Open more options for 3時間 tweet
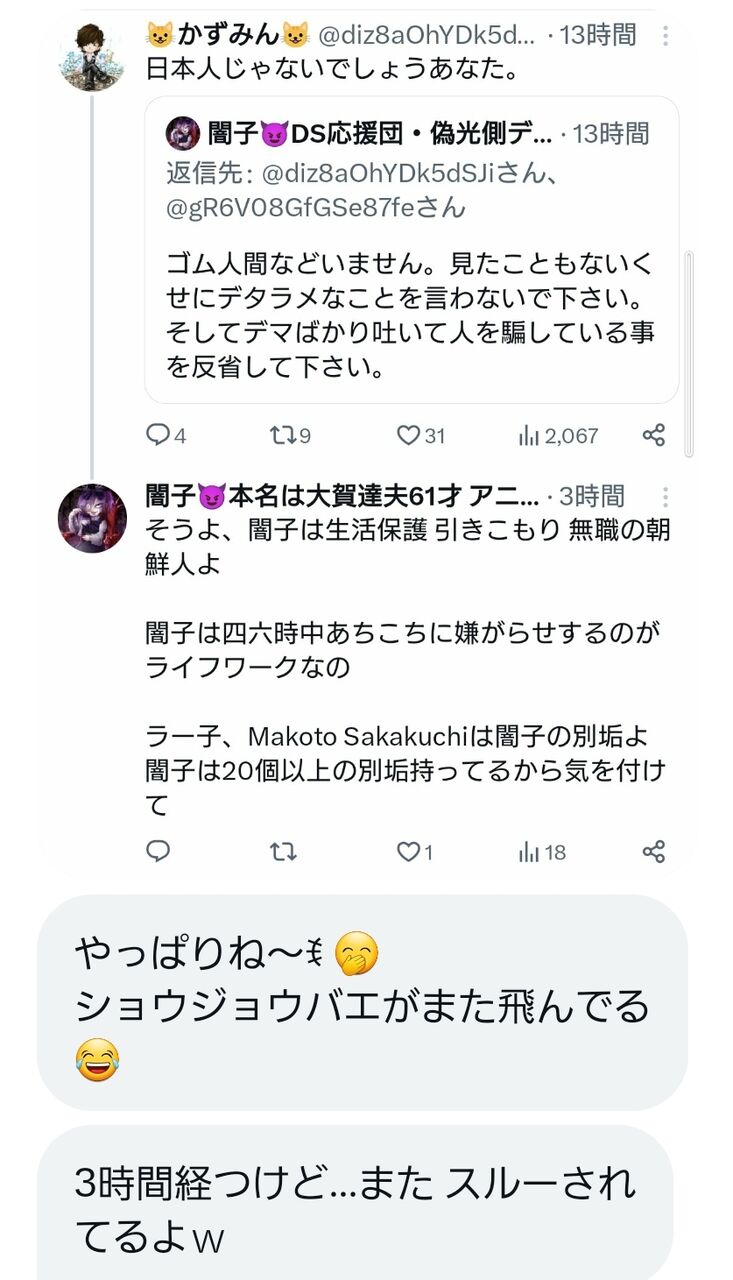The height and width of the screenshot is (1280, 733). pyautogui.click(x=667, y=497)
